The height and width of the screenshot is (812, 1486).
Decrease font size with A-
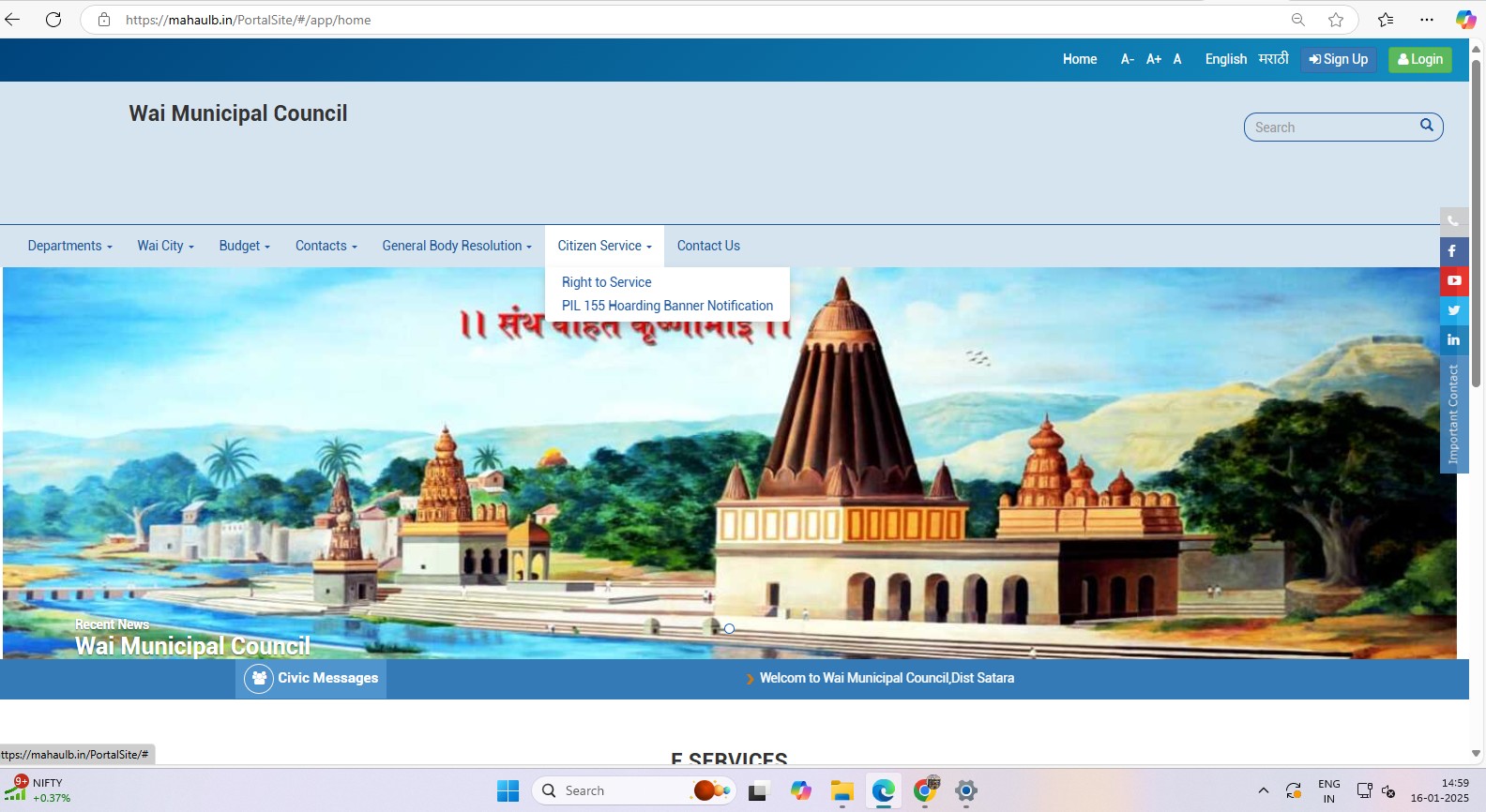click(x=1128, y=59)
